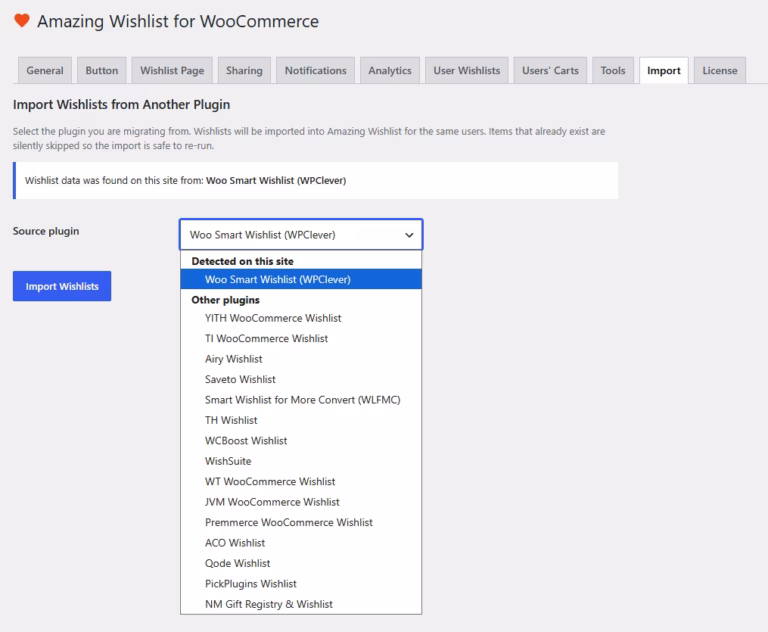The image size is (768, 632).
Task: Switch to the Button tab
Action: (x=102, y=71)
